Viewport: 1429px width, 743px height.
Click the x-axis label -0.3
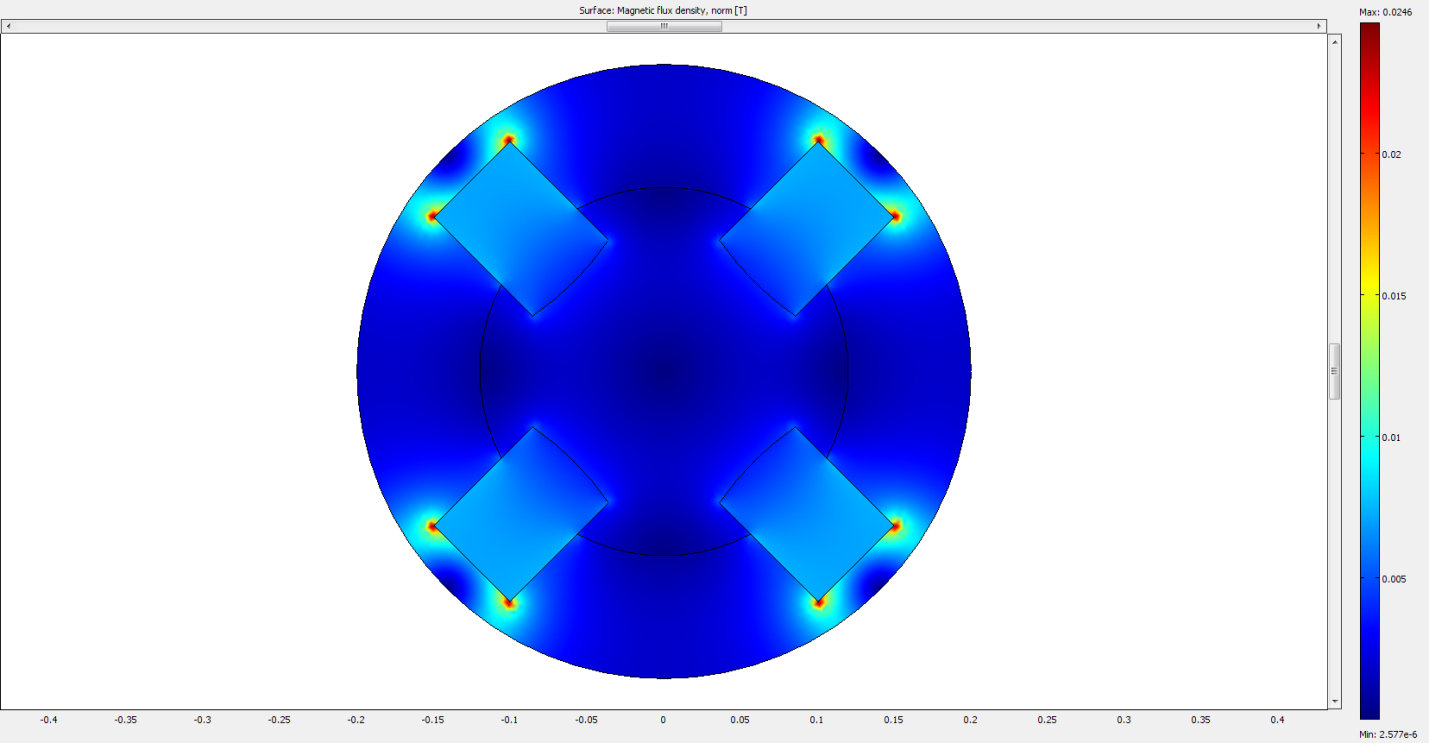pyautogui.click(x=202, y=719)
